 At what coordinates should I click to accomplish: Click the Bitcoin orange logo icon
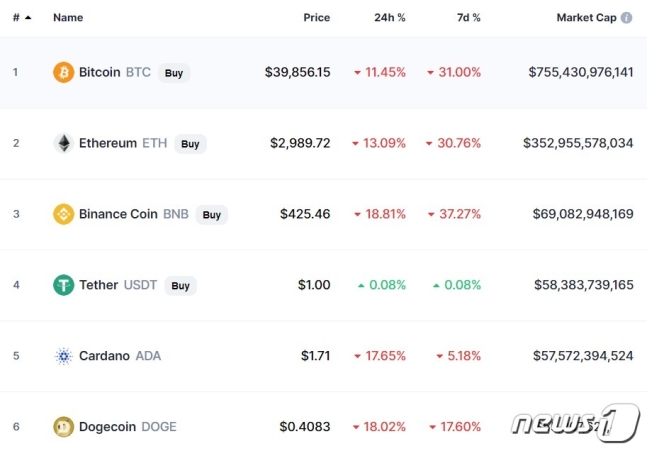tap(64, 72)
